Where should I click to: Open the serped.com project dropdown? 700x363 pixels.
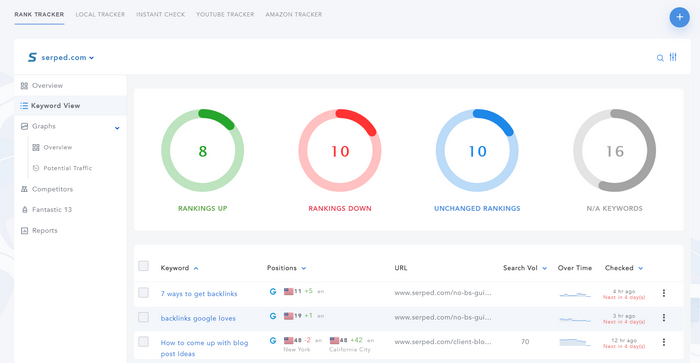coord(92,58)
